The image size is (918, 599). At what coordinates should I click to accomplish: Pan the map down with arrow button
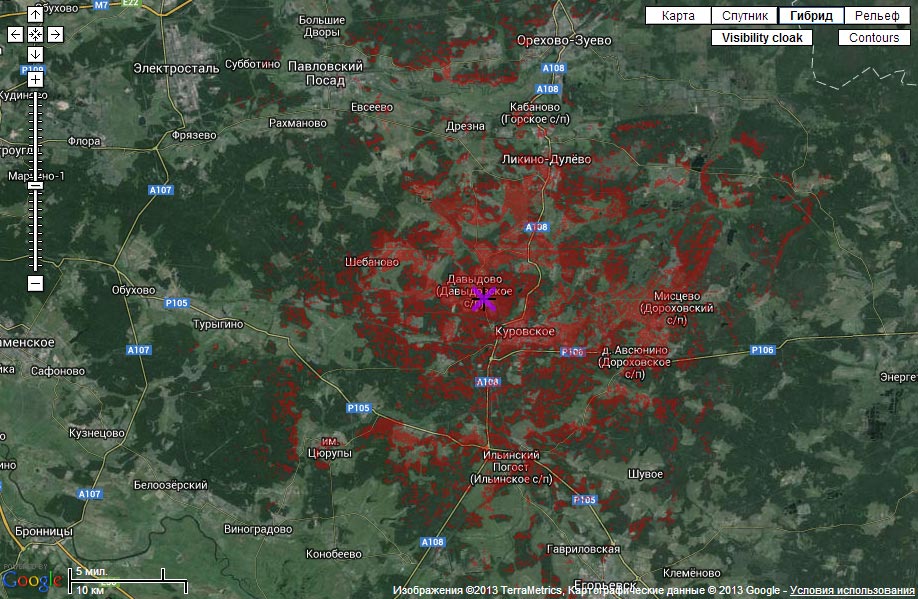(35, 54)
